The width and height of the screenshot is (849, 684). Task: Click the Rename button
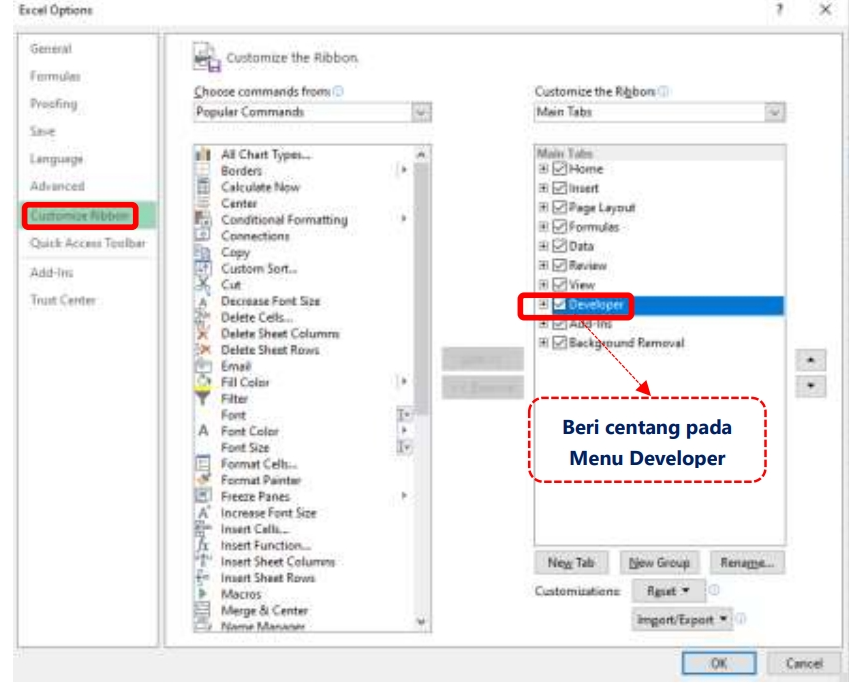747,563
